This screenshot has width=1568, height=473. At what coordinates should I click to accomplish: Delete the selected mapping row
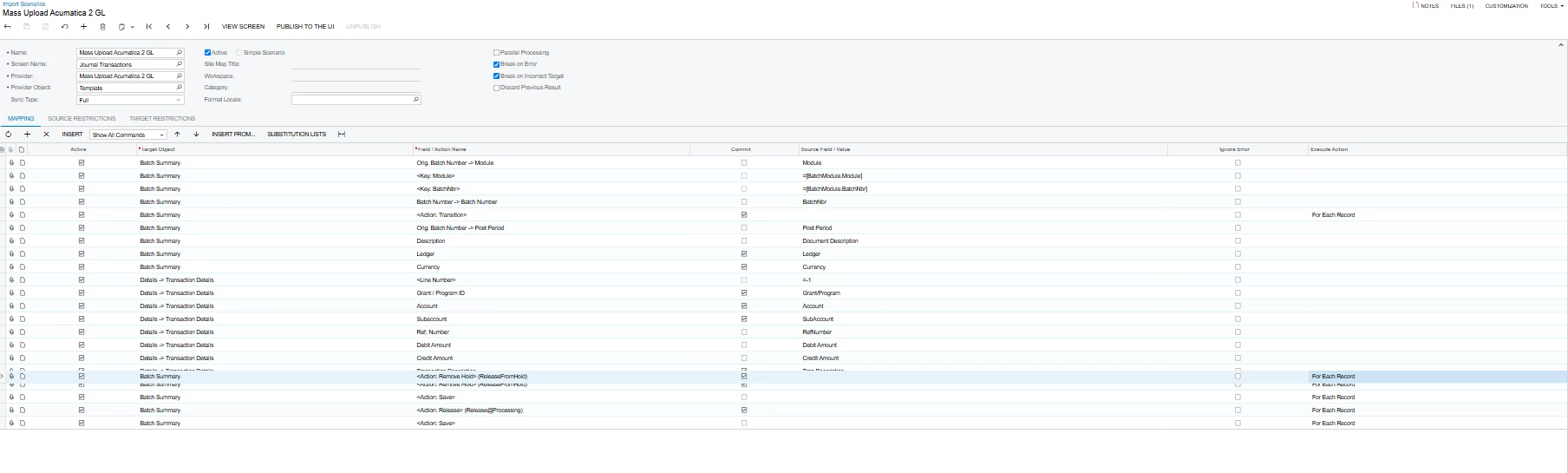click(47, 135)
